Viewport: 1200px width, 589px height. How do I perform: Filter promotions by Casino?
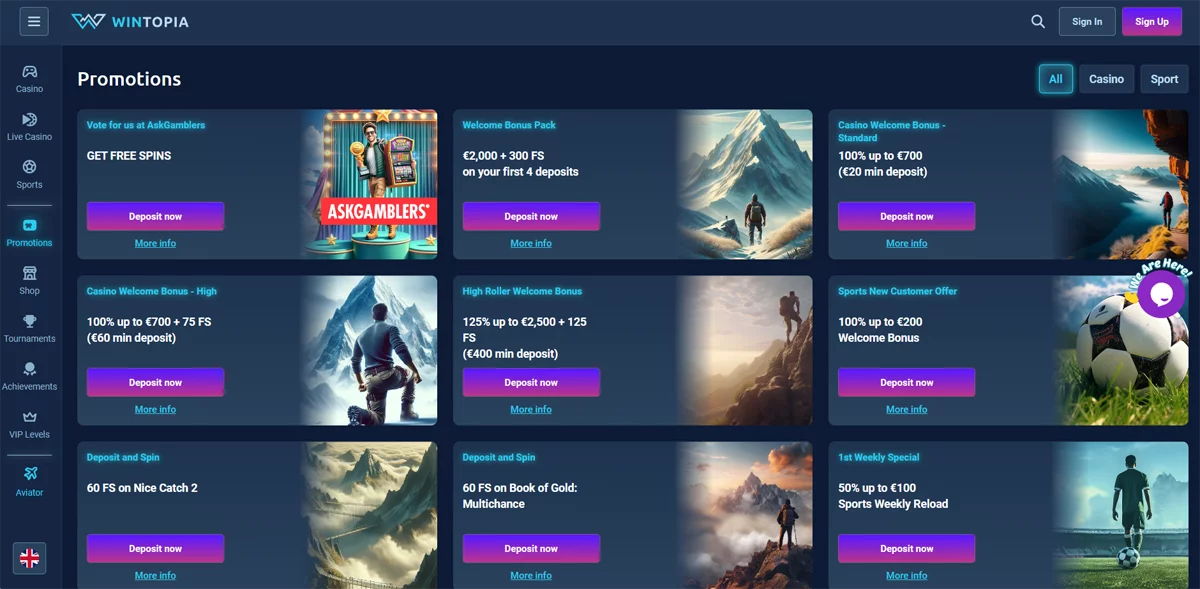pos(1106,79)
